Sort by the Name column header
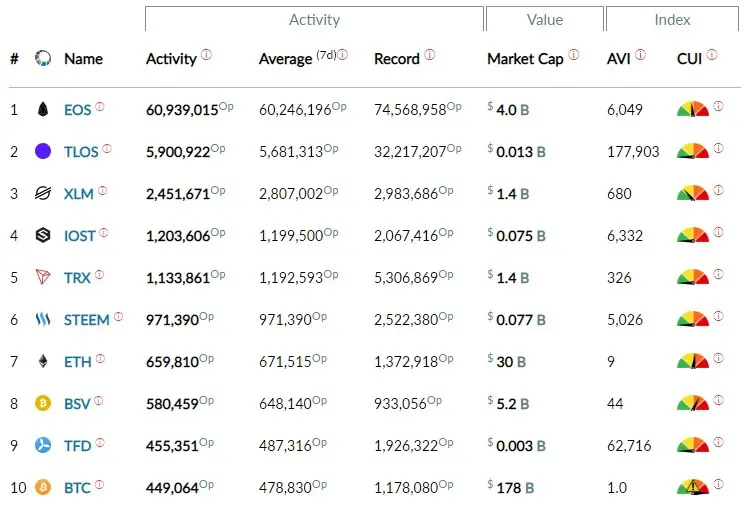 pos(83,59)
